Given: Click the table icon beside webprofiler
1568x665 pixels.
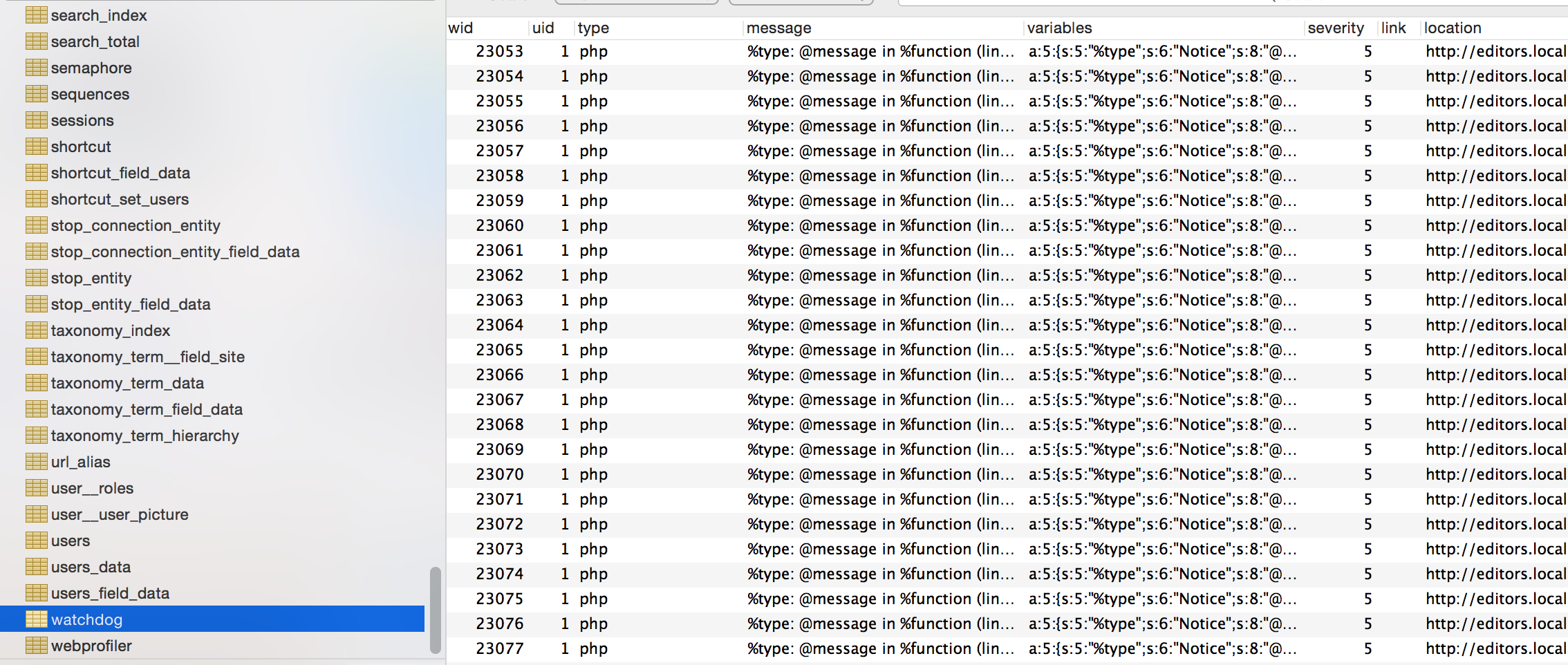Looking at the screenshot, I should tap(37, 645).
